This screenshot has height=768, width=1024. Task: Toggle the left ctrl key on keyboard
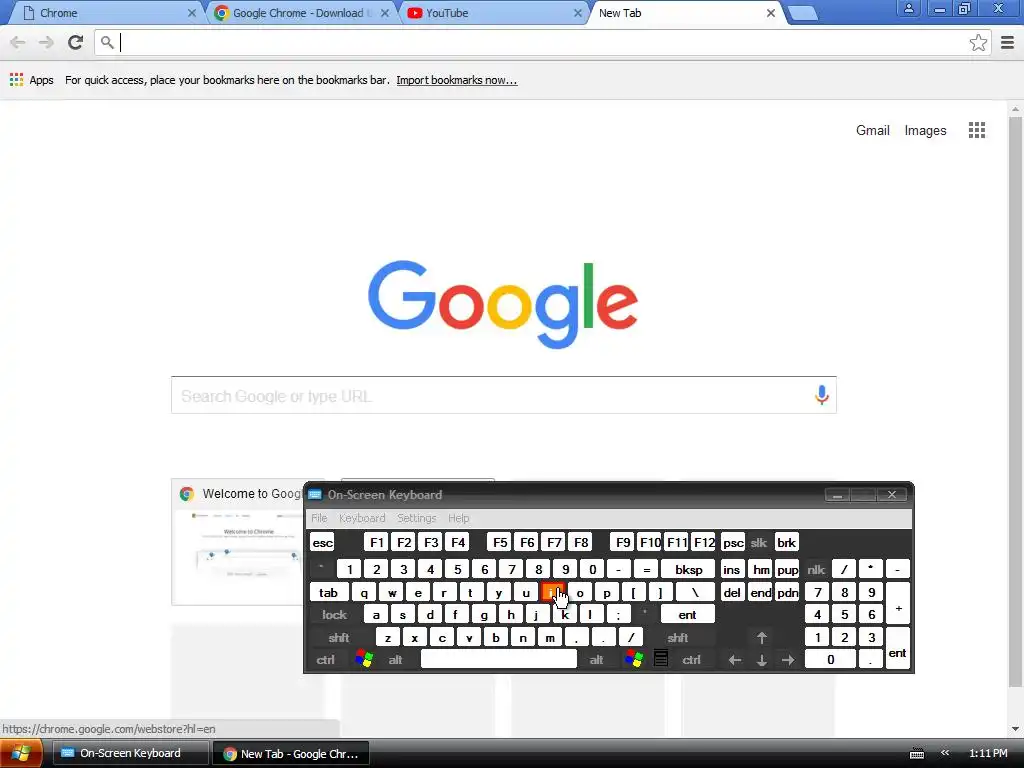pyautogui.click(x=326, y=660)
